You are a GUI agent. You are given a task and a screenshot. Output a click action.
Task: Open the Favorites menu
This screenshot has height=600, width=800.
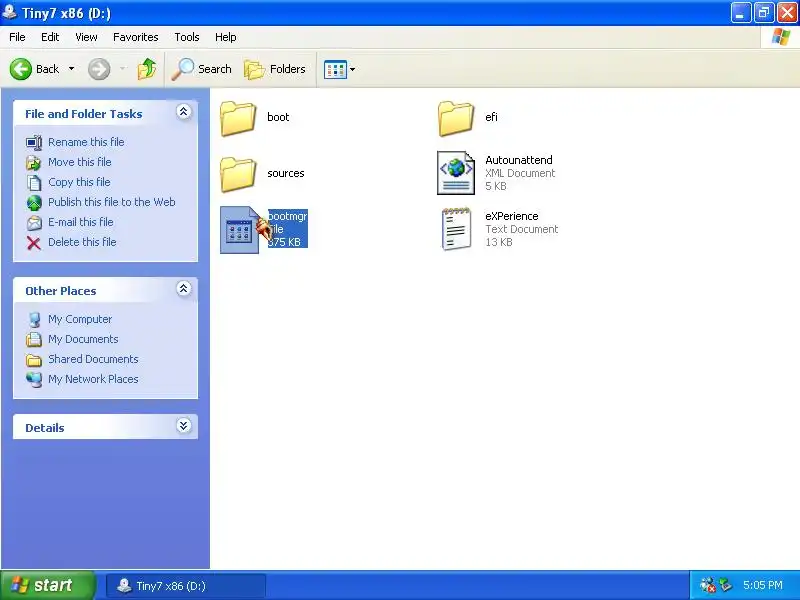(136, 37)
